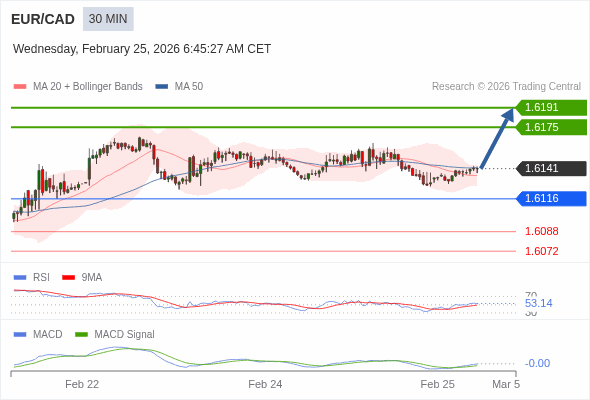Click the Feb 22 date axis label
This screenshot has height=400, width=590.
click(x=82, y=385)
